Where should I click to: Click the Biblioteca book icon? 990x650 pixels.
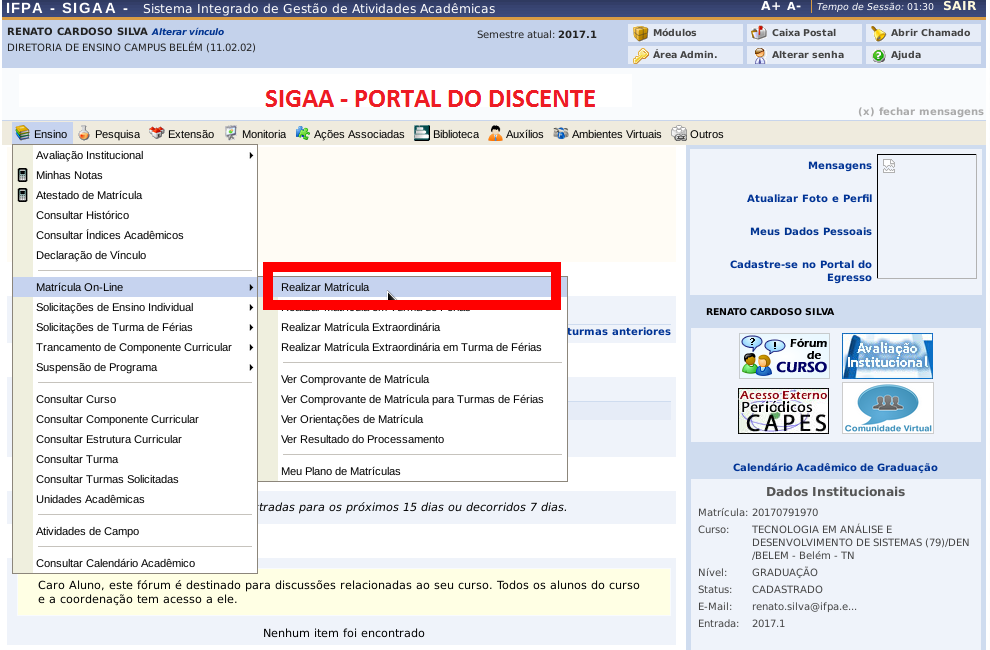click(x=422, y=133)
